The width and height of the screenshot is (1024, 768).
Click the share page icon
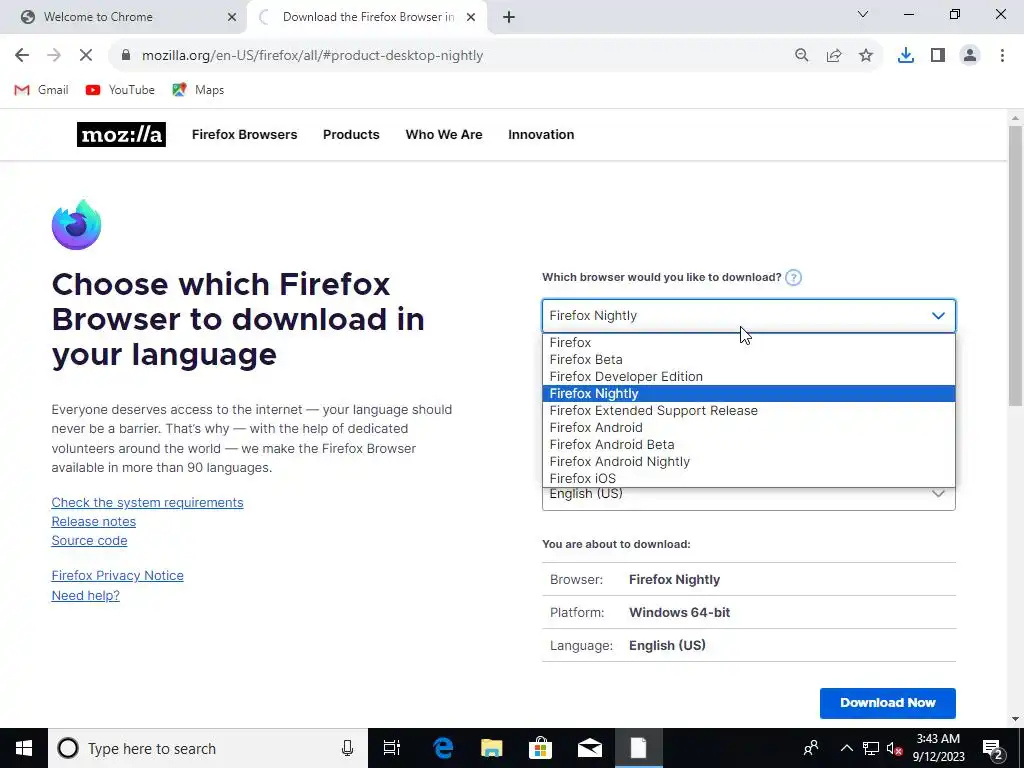pyautogui.click(x=834, y=56)
